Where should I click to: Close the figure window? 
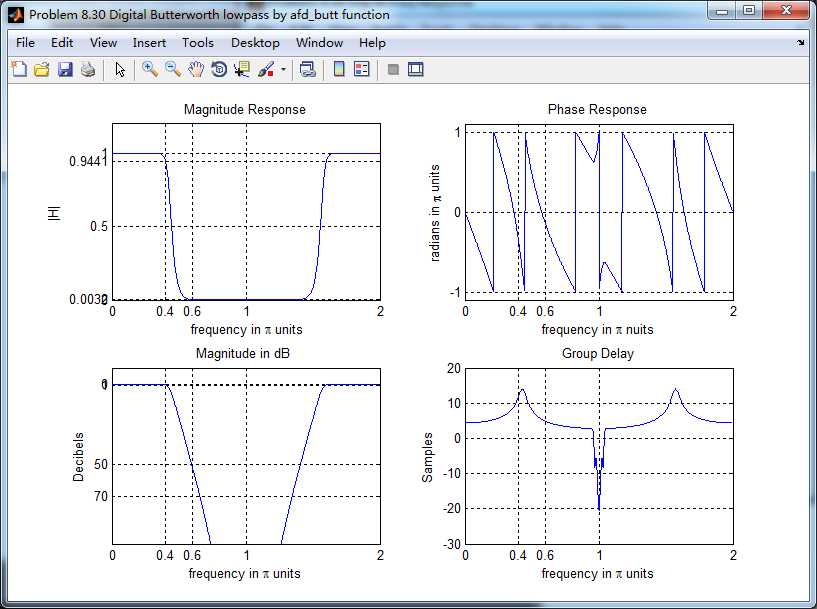786,11
